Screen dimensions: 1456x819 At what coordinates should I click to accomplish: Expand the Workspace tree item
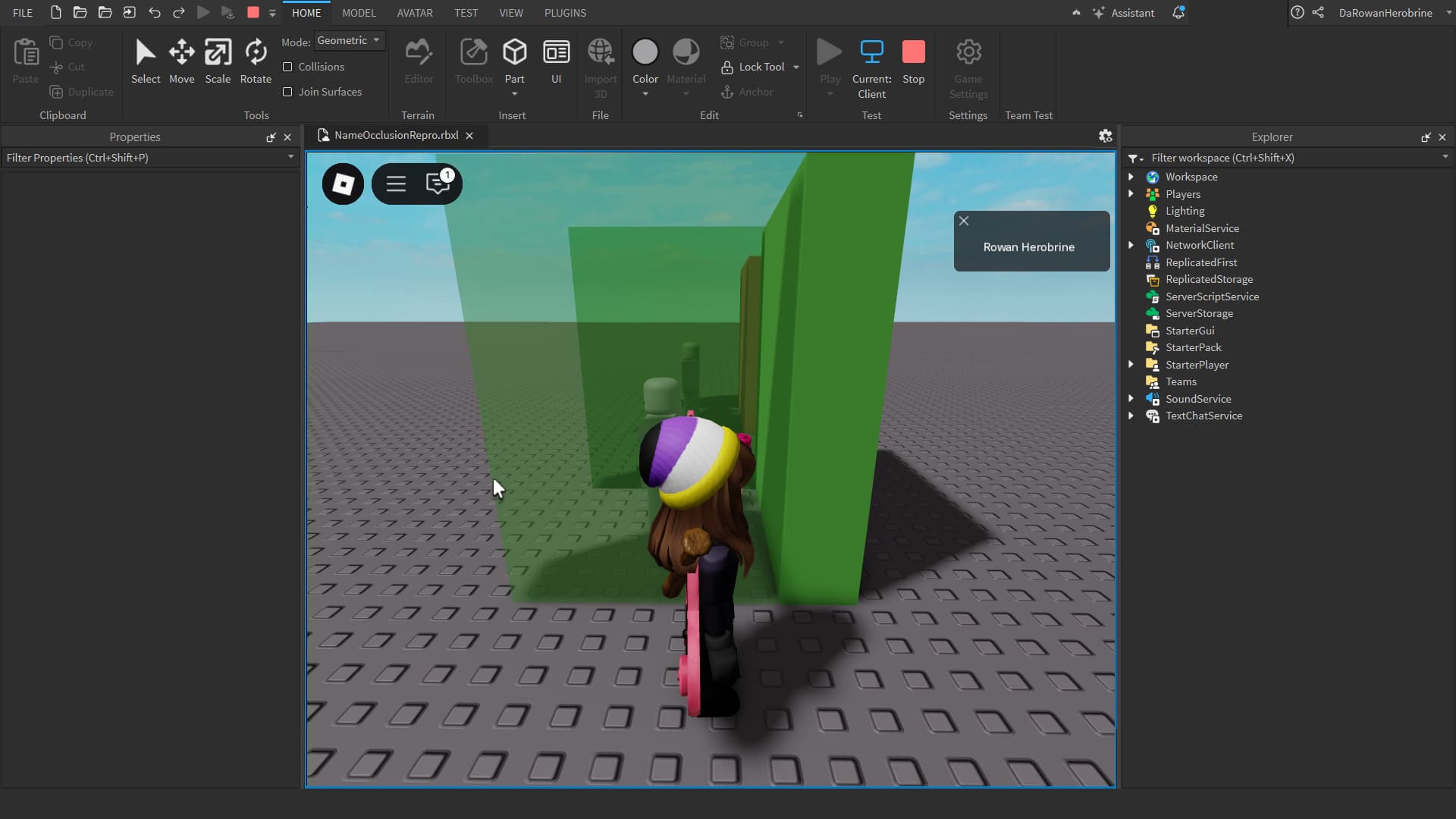(1131, 176)
